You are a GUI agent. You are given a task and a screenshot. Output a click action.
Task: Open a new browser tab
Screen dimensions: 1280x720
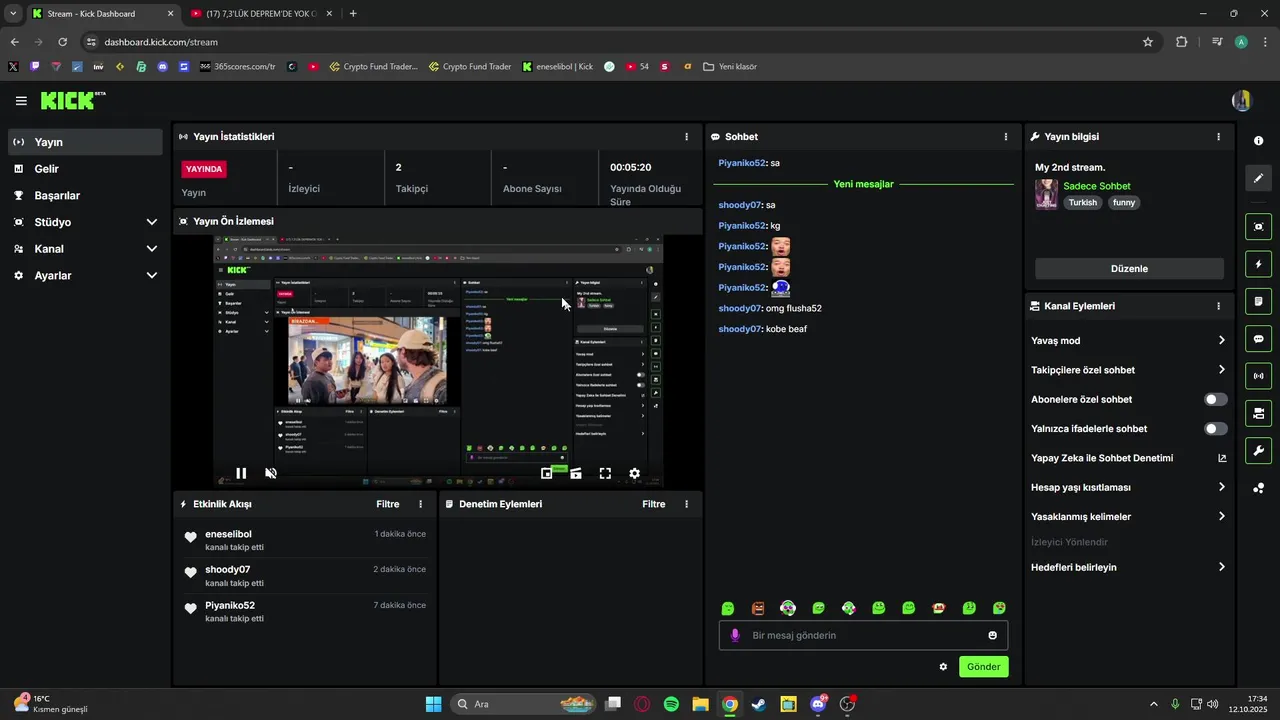[353, 14]
